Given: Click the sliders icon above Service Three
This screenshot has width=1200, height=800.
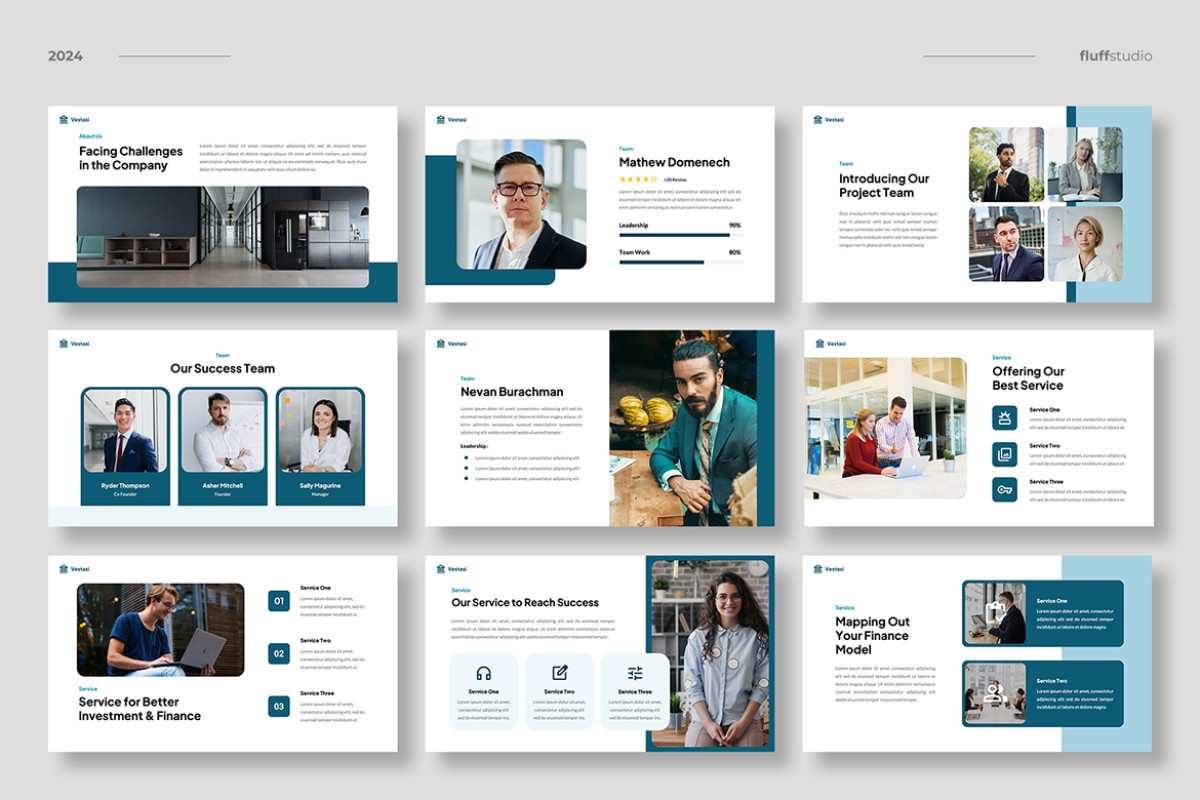Looking at the screenshot, I should click(635, 673).
